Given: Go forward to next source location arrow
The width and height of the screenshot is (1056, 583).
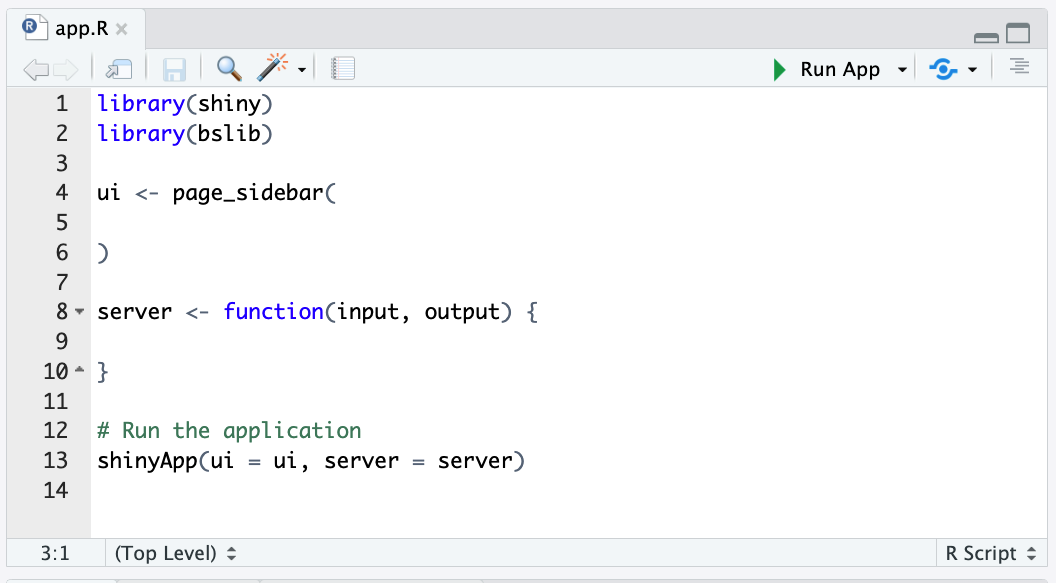Looking at the screenshot, I should click(x=65, y=69).
